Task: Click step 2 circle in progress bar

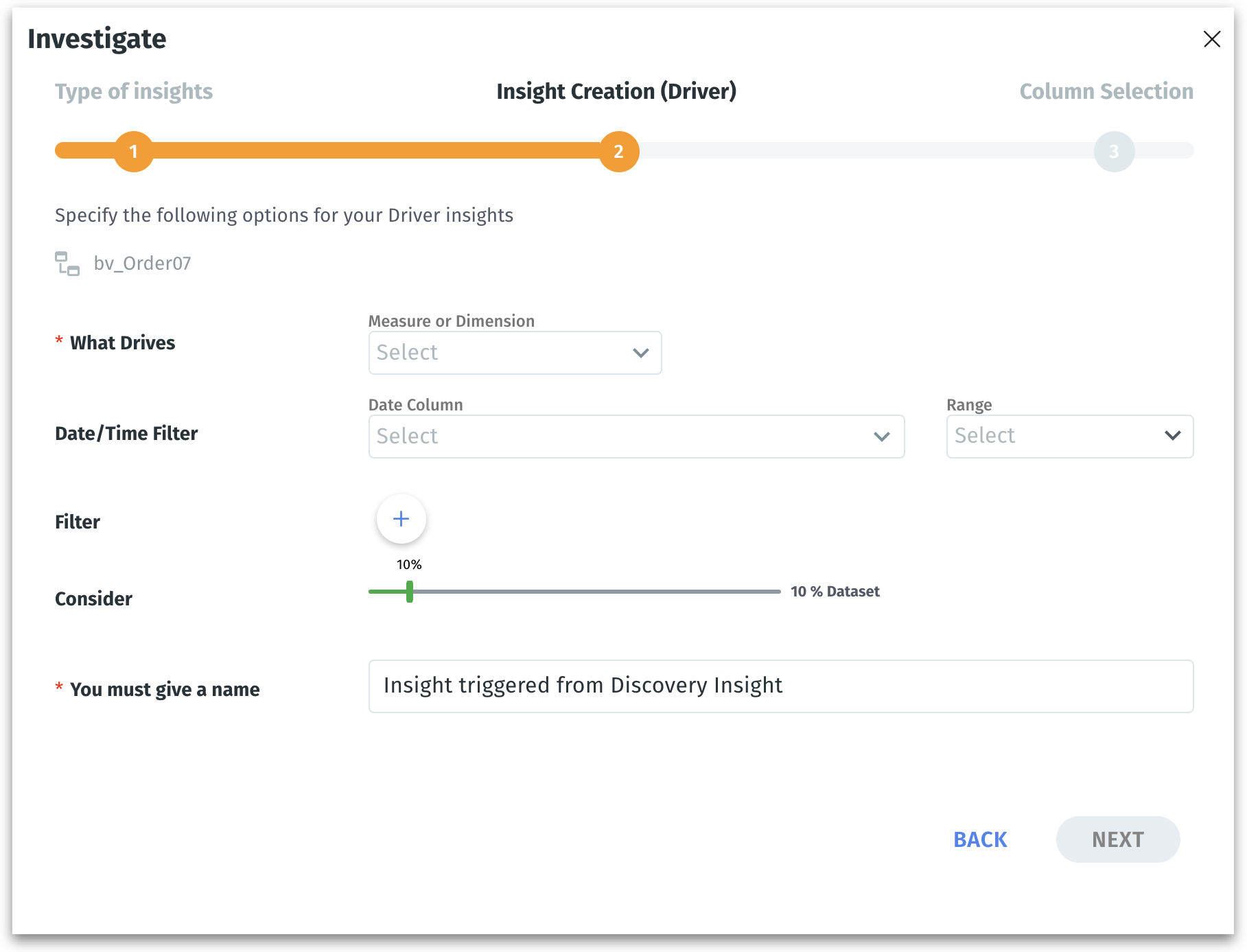Action: point(619,152)
